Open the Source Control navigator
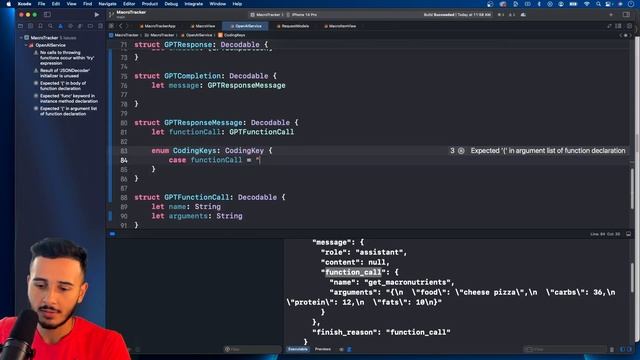The height and width of the screenshot is (360, 640). pyautogui.click(x=30, y=26)
